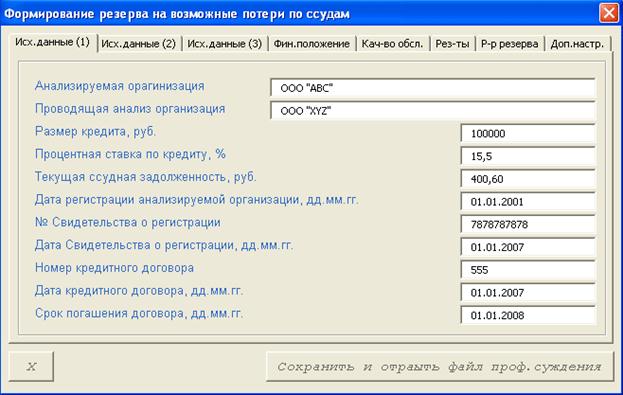Close the dialog with the red title-bar X
623x395 pixels.
click(609, 13)
